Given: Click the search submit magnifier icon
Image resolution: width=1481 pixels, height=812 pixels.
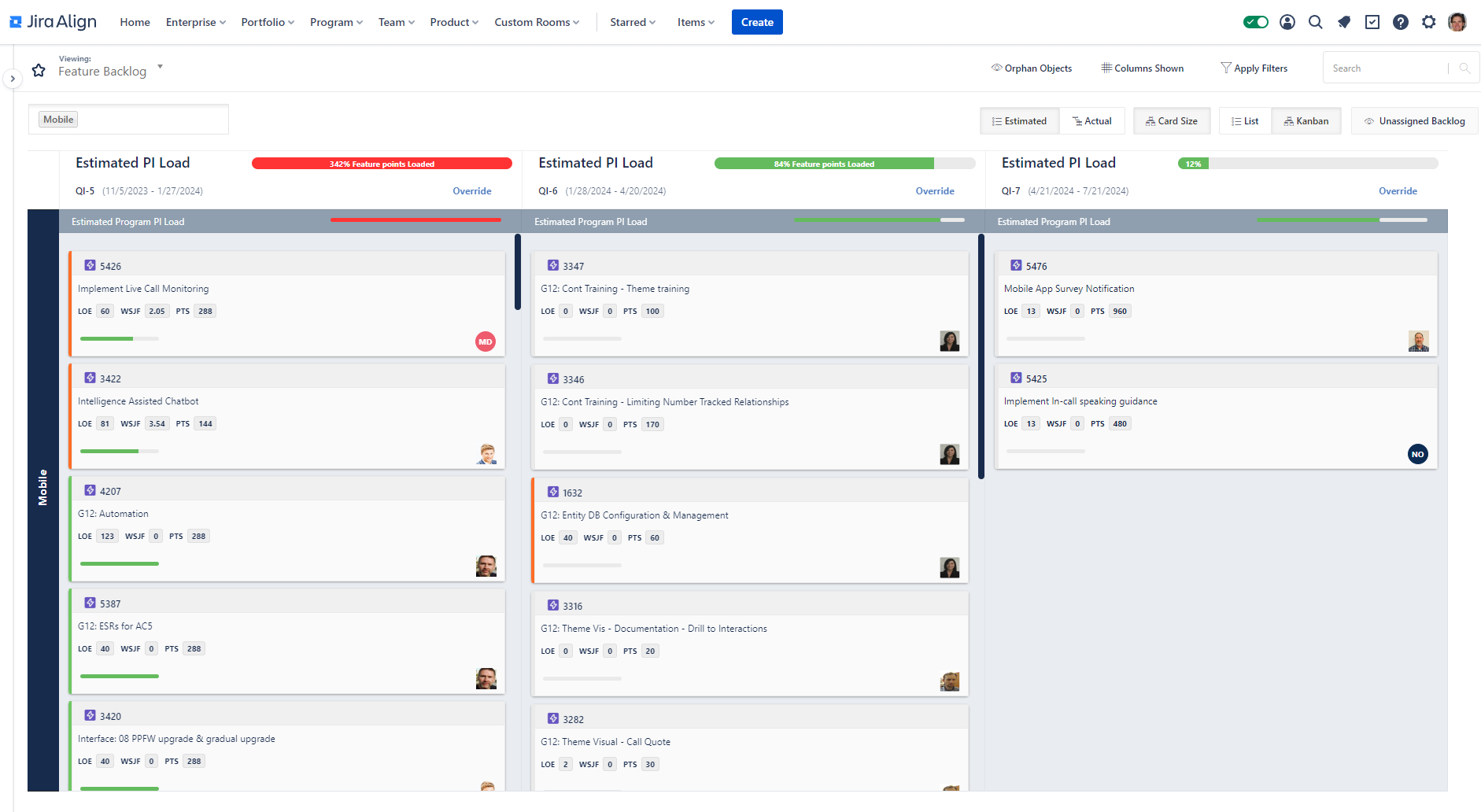Looking at the screenshot, I should 1464,68.
